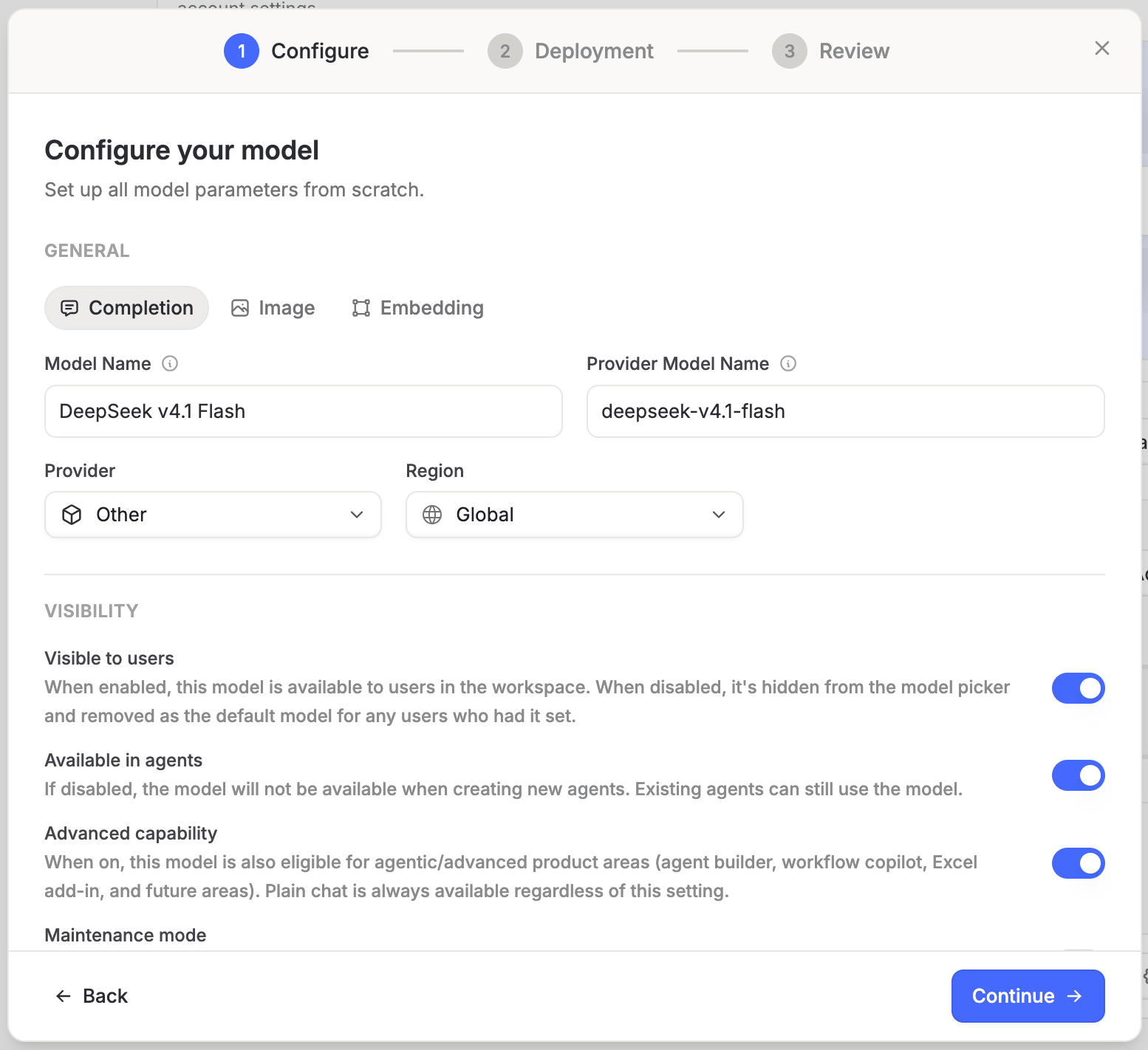1148x1050 pixels.
Task: Focus the Model Name input field
Action: (304, 411)
